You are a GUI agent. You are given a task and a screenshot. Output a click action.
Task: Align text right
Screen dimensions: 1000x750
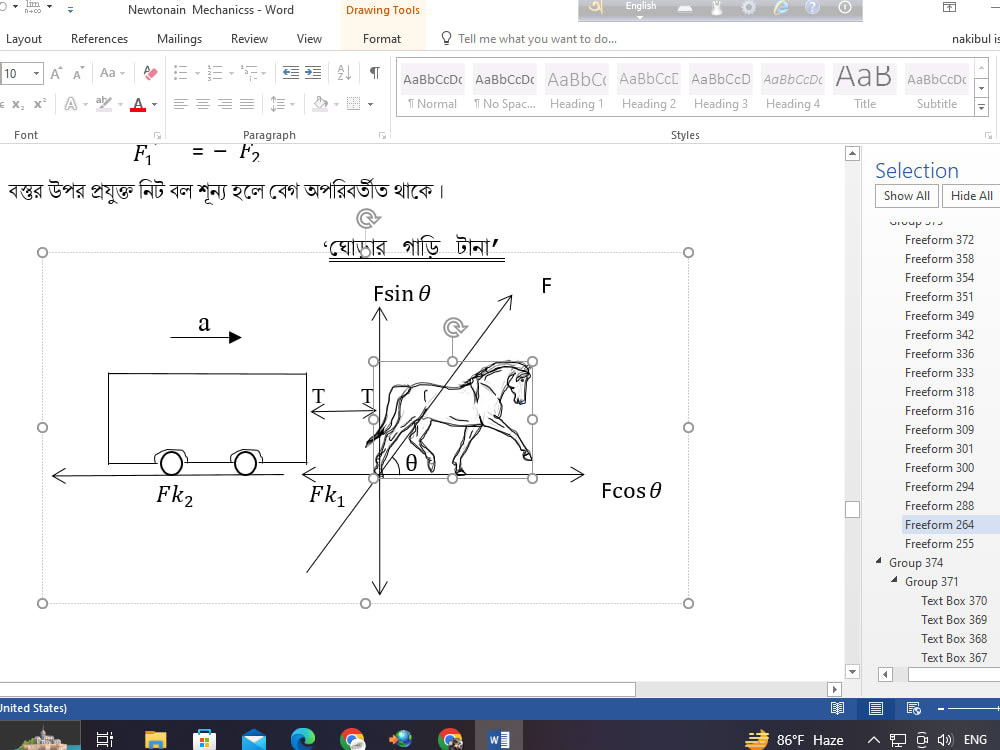pyautogui.click(x=225, y=104)
